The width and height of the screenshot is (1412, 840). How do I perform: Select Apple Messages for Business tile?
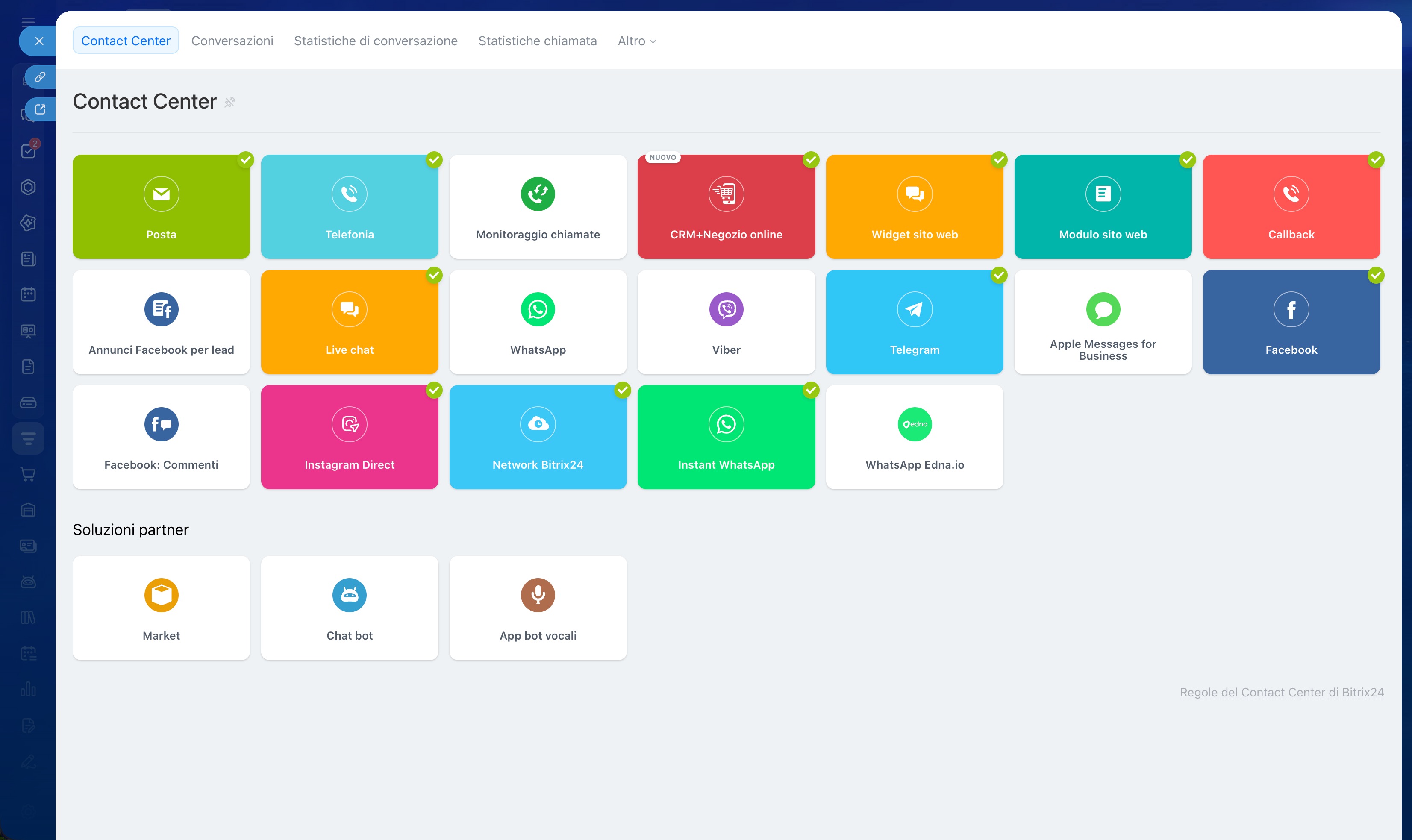click(1103, 322)
